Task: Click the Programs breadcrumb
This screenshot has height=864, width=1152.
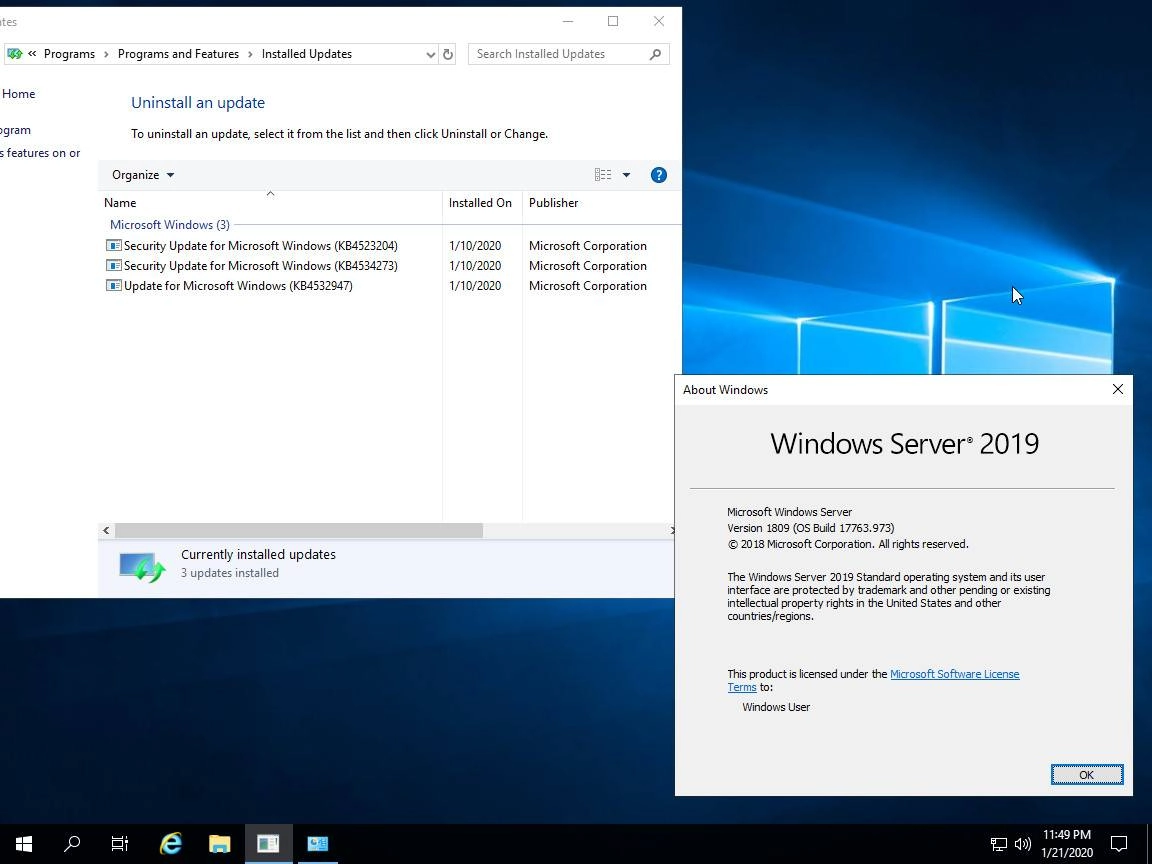Action: click(x=69, y=54)
